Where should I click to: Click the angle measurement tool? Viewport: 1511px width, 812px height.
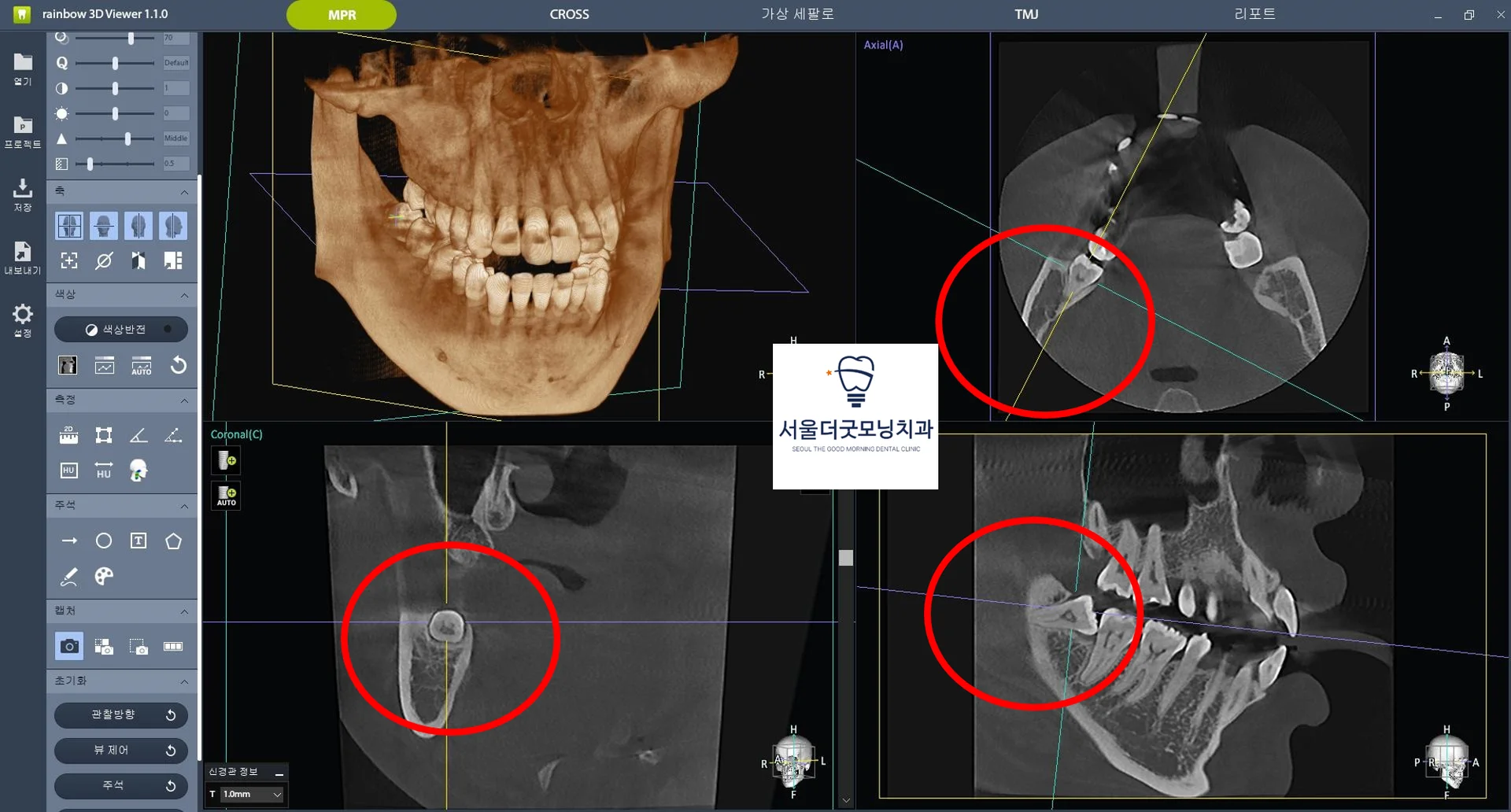pos(139,435)
